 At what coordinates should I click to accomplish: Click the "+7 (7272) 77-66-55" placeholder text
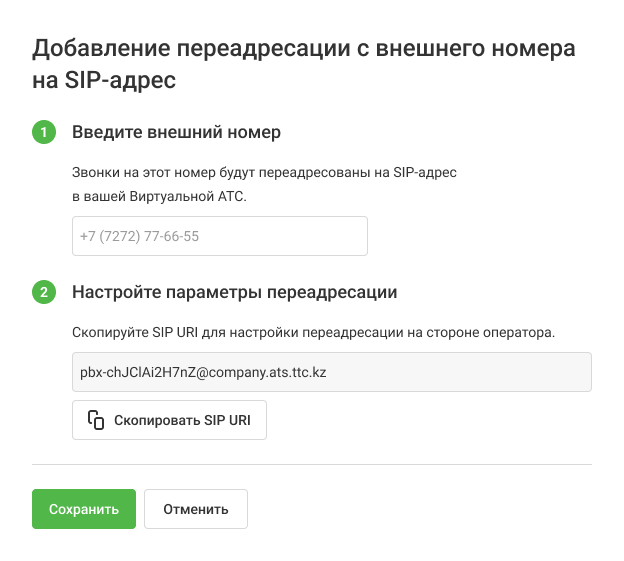pos(139,236)
